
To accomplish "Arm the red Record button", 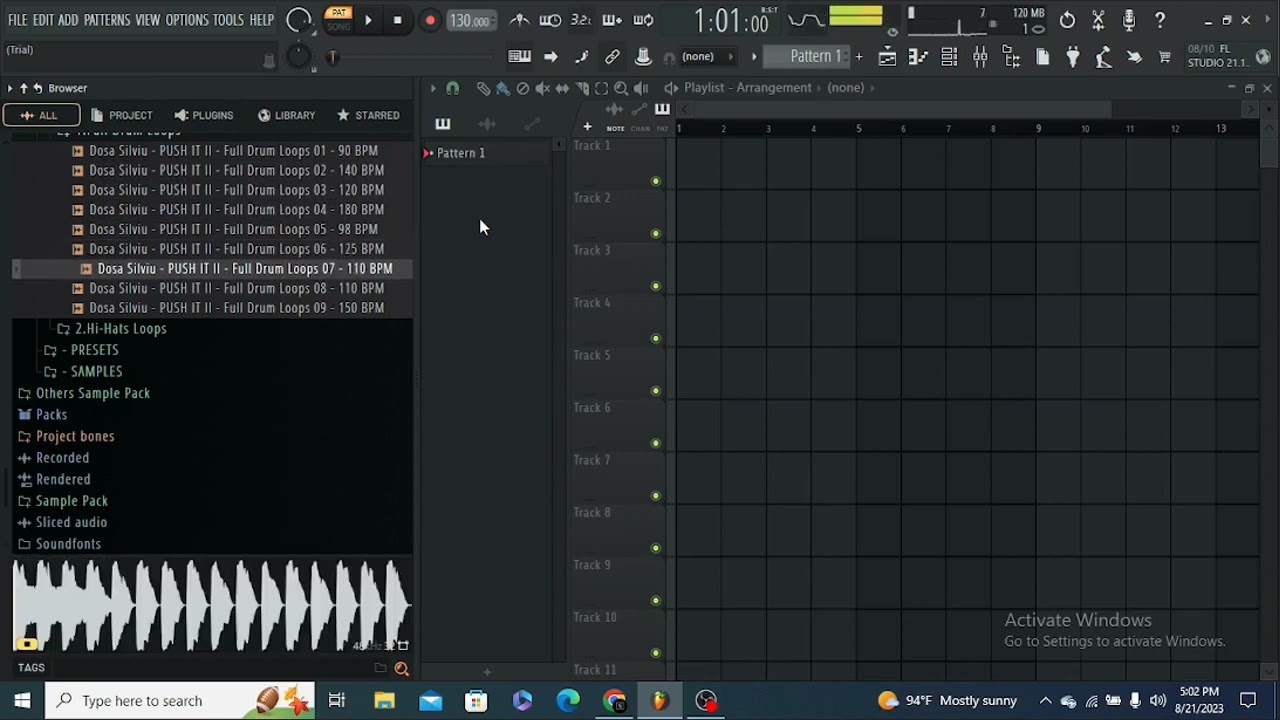I will pyautogui.click(x=430, y=20).
